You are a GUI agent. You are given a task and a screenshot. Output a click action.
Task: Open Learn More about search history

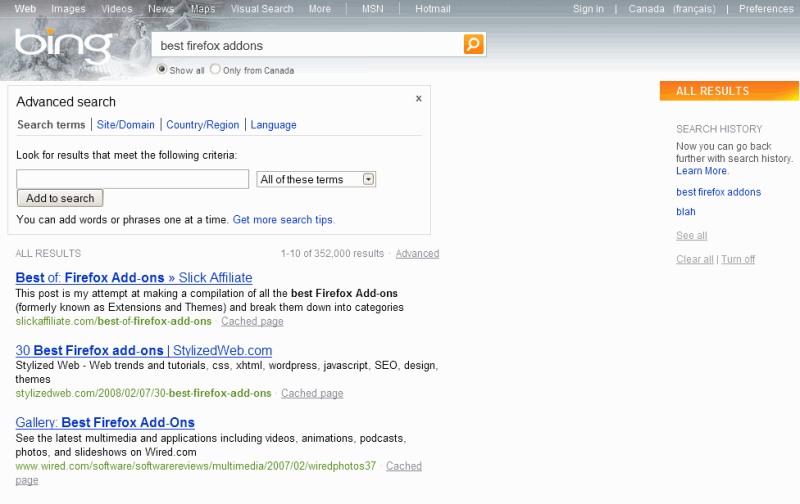click(702, 171)
